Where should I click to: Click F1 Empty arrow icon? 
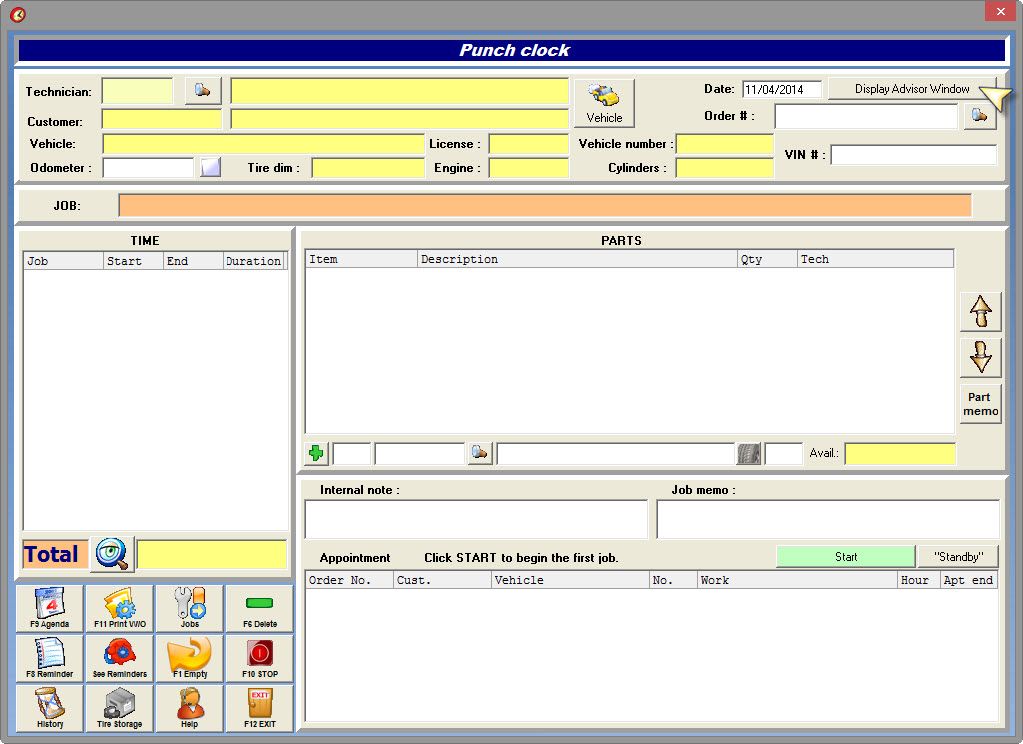190,658
